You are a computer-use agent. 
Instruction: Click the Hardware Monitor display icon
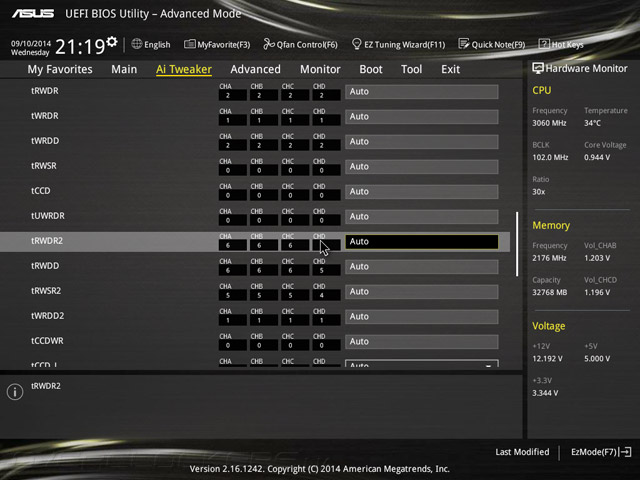tap(538, 68)
